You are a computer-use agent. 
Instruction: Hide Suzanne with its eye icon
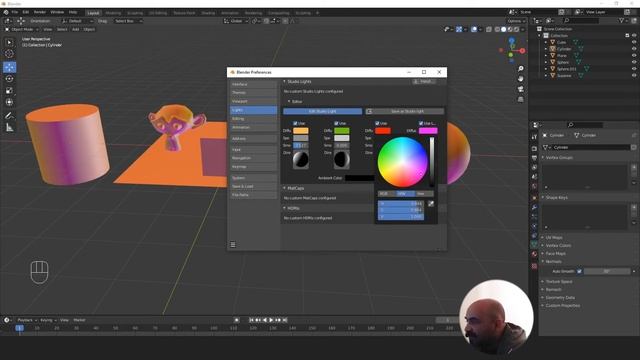click(634, 75)
